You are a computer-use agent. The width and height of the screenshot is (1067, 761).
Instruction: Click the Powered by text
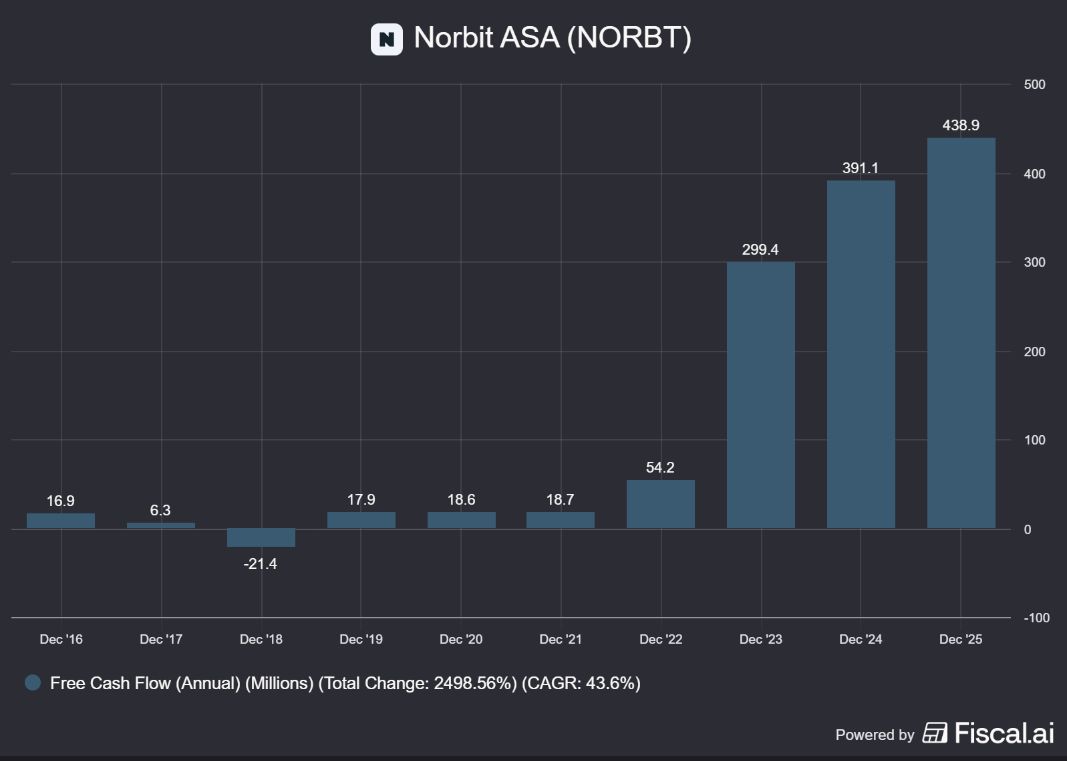click(874, 734)
